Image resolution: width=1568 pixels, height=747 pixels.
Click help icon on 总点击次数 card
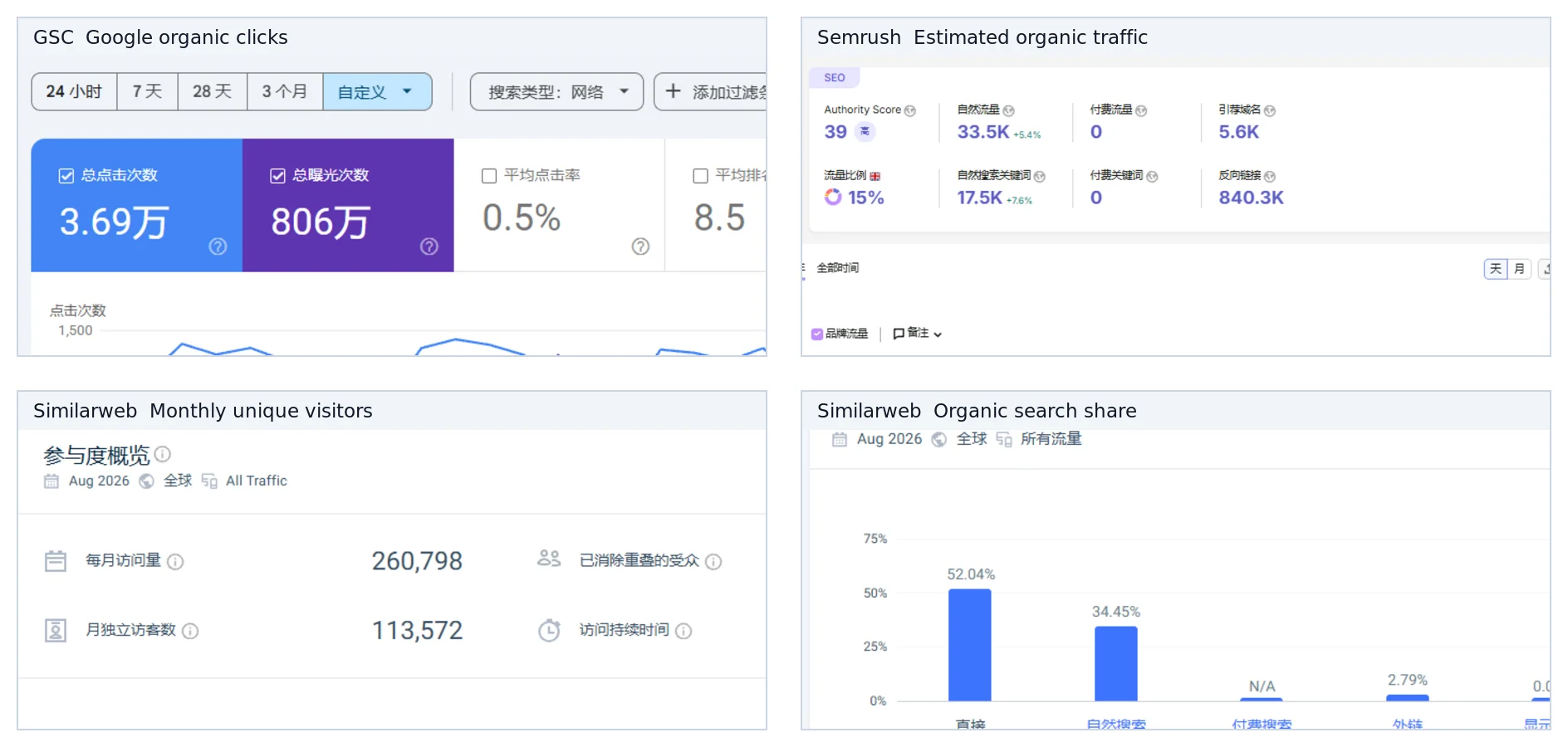(x=218, y=246)
